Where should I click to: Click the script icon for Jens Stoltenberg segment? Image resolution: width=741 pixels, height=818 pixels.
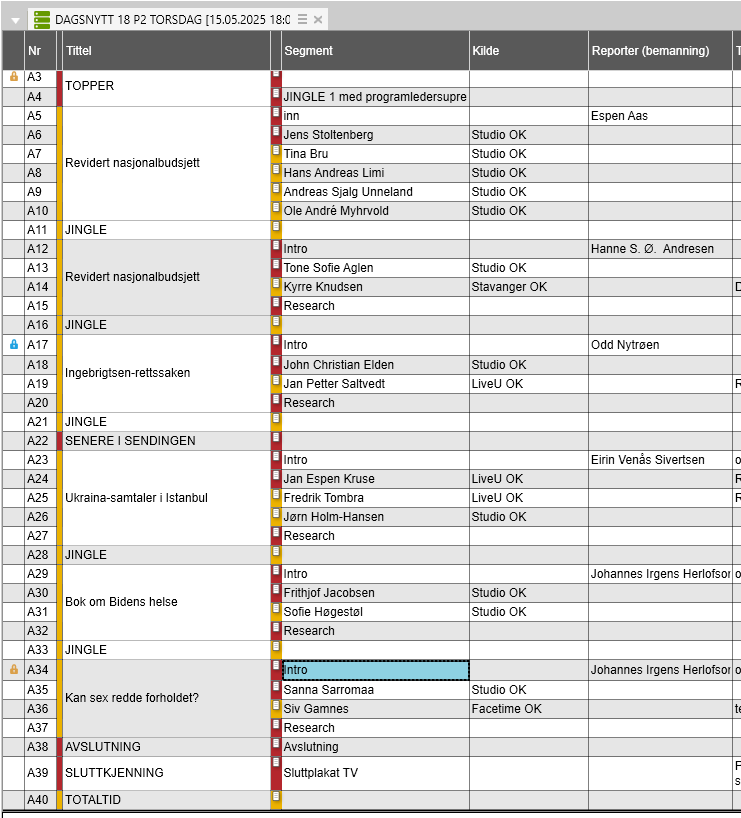pyautogui.click(x=277, y=131)
